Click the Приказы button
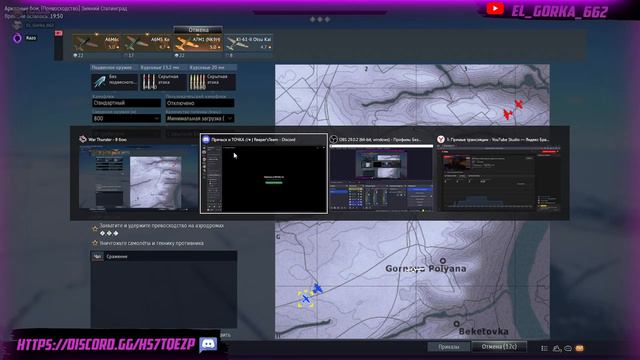The height and width of the screenshot is (360, 640). click(449, 347)
